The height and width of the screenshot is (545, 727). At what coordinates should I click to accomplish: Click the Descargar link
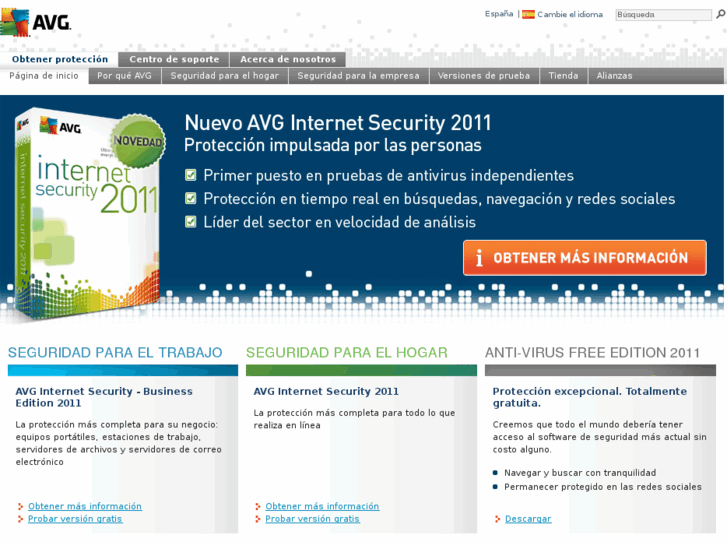pyautogui.click(x=528, y=519)
